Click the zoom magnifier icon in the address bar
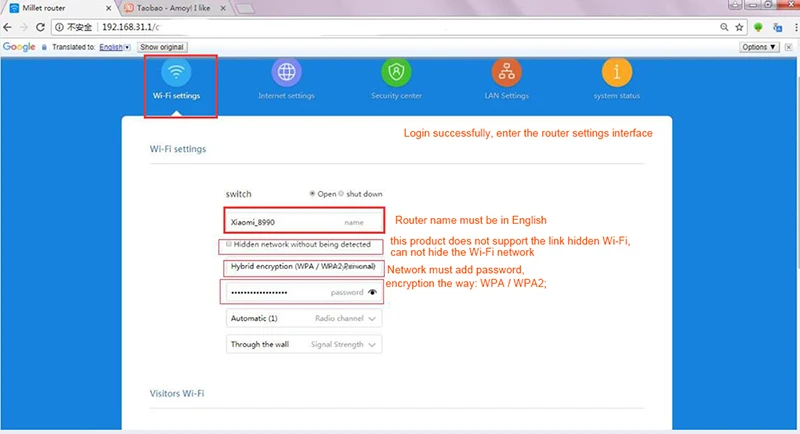 point(724,27)
